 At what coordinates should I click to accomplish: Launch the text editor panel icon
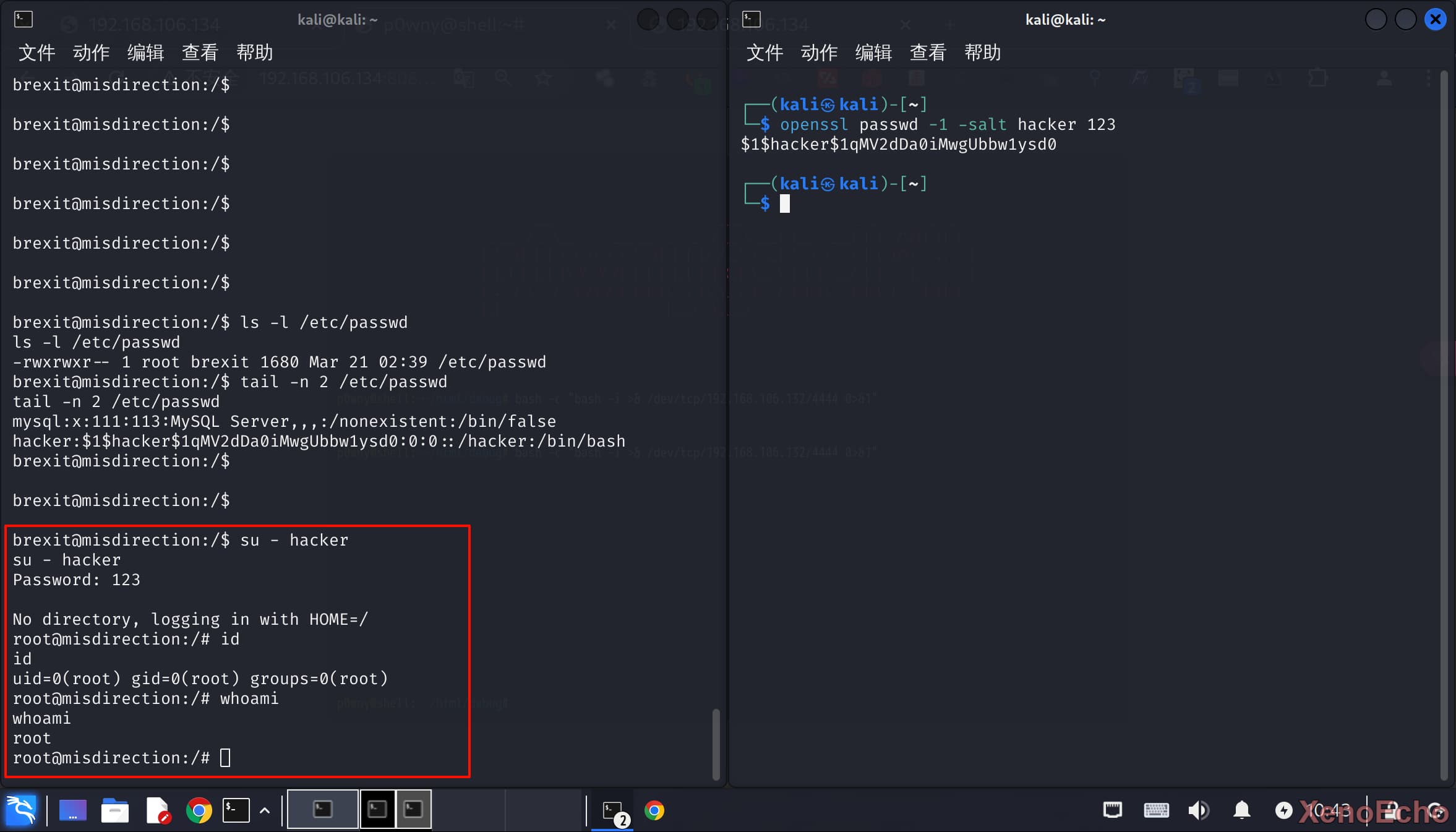[x=157, y=810]
